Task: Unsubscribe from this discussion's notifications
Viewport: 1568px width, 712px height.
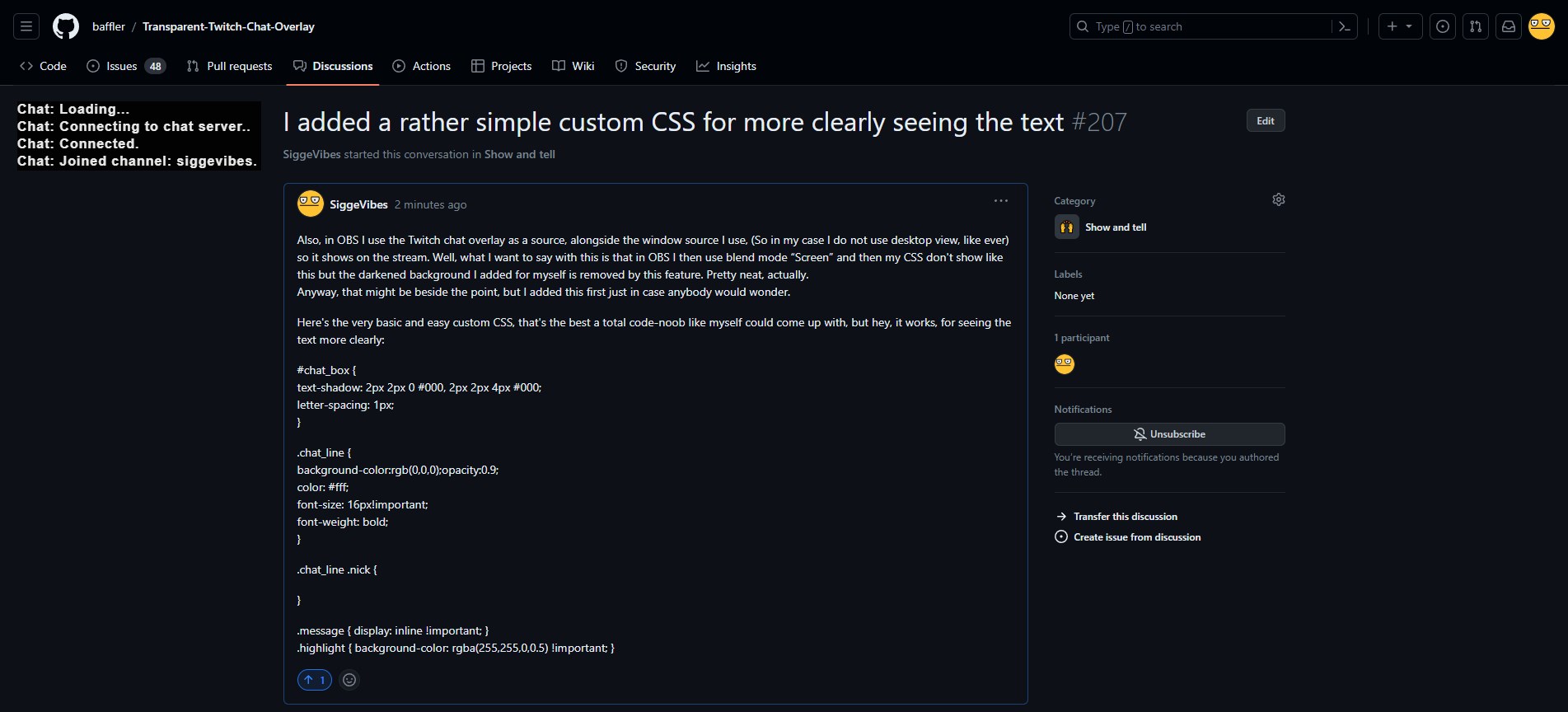Action: 1169,433
